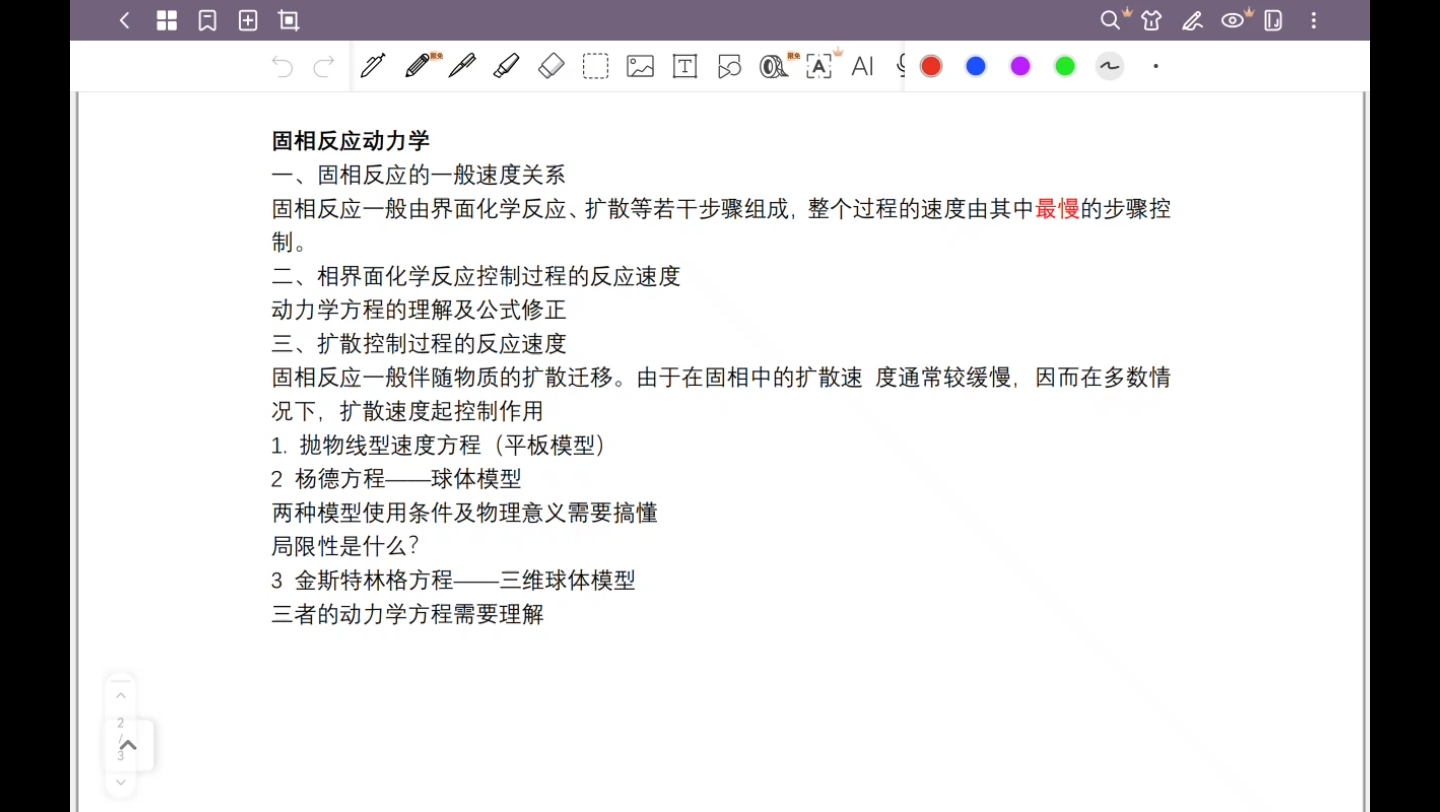The width and height of the screenshot is (1440, 812).
Task: Collapse page navigator with up chevron button
Action: point(129,745)
